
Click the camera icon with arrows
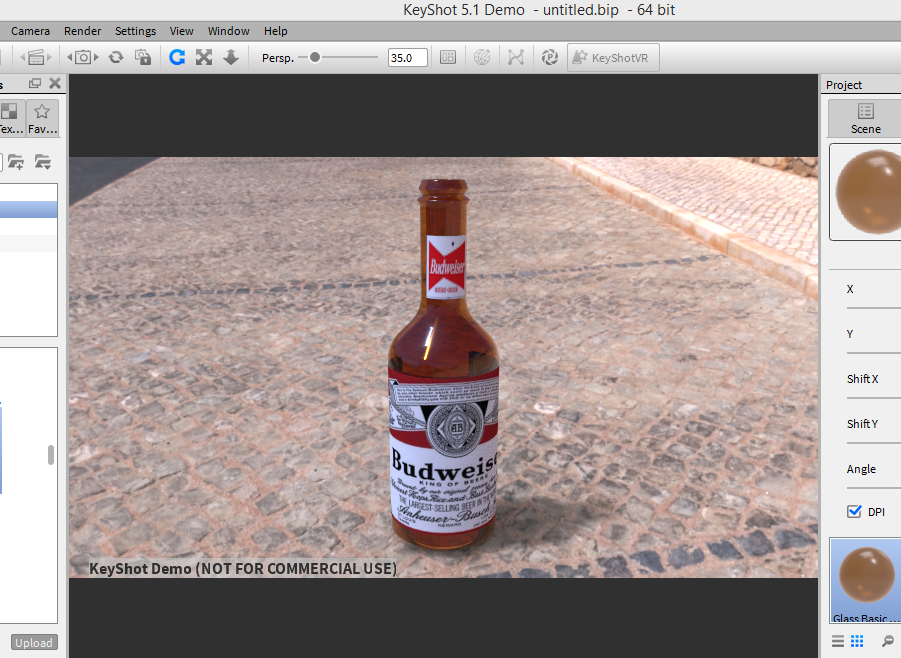click(83, 57)
